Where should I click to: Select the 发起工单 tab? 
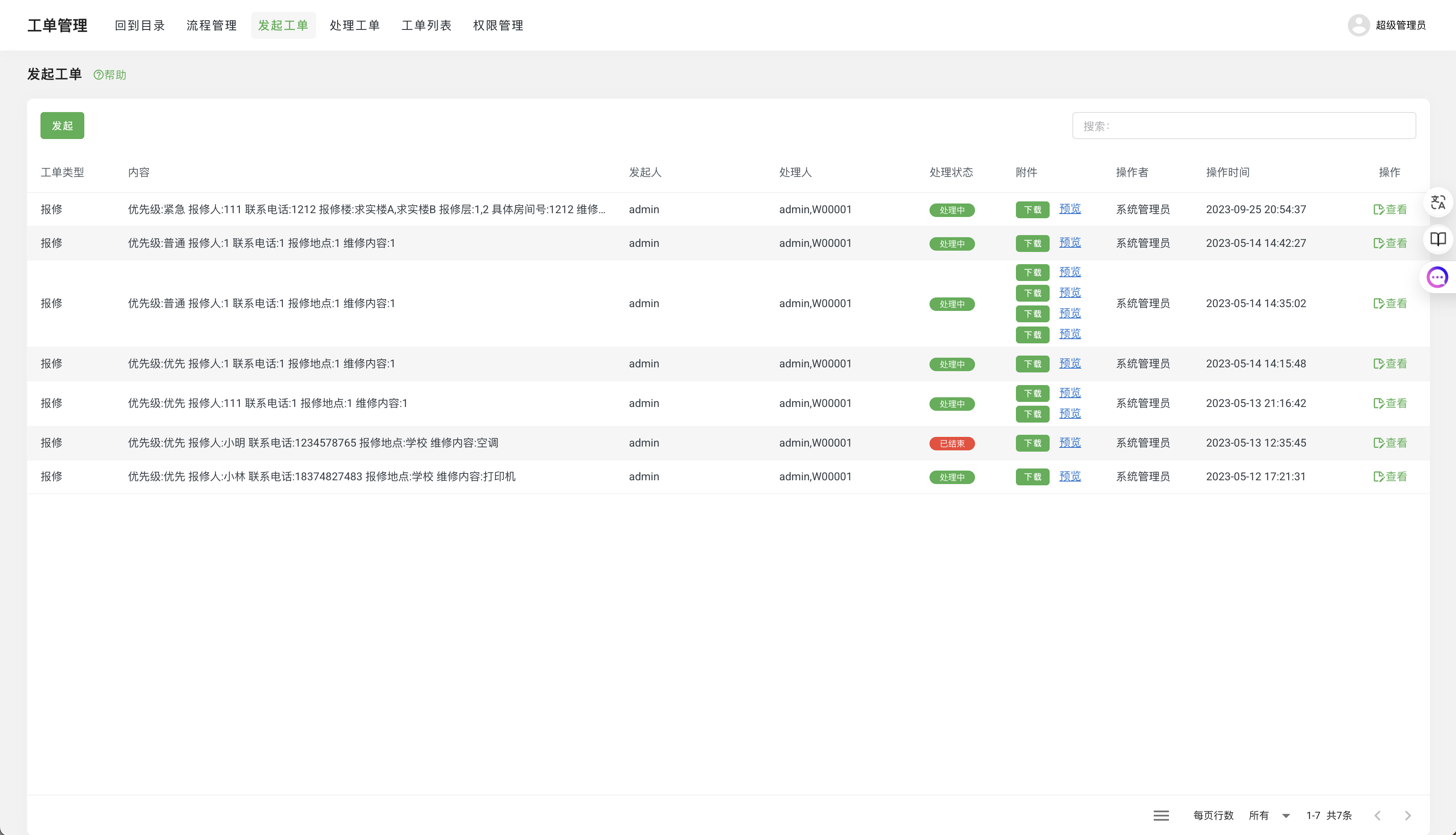283,25
